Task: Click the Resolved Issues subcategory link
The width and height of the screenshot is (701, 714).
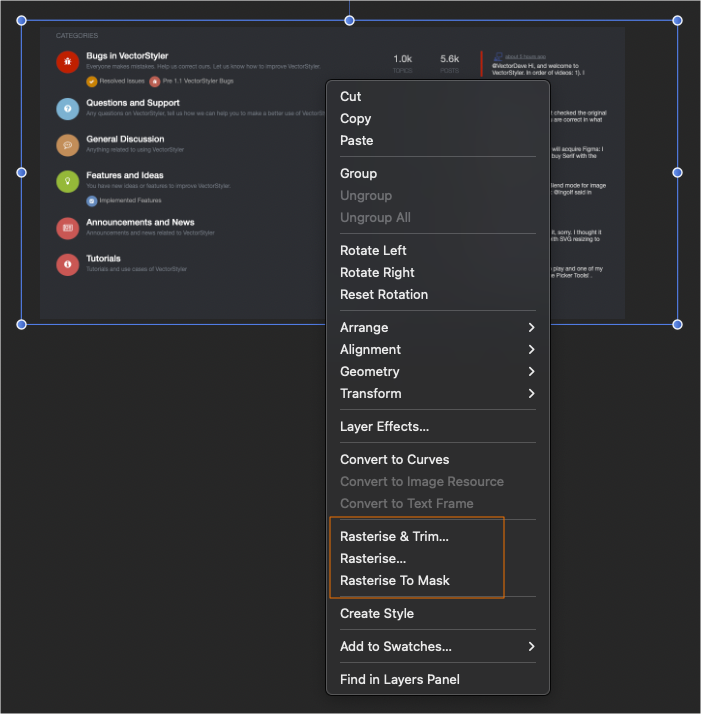Action: tap(122, 81)
